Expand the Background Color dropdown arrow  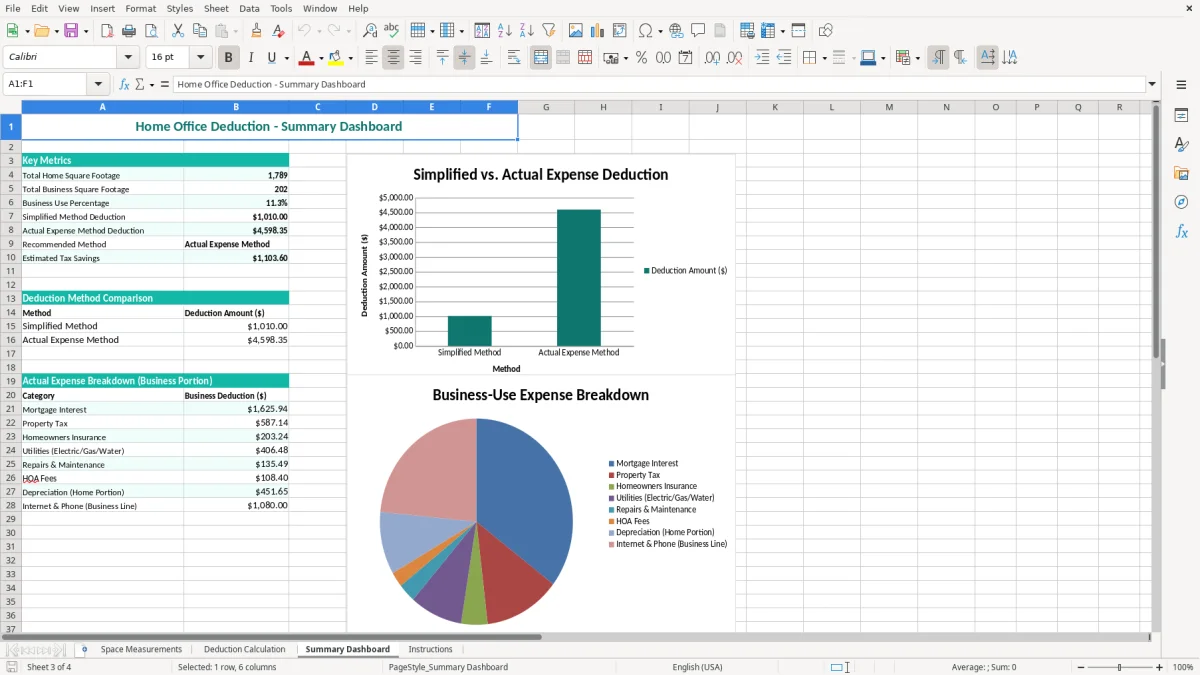(x=350, y=58)
